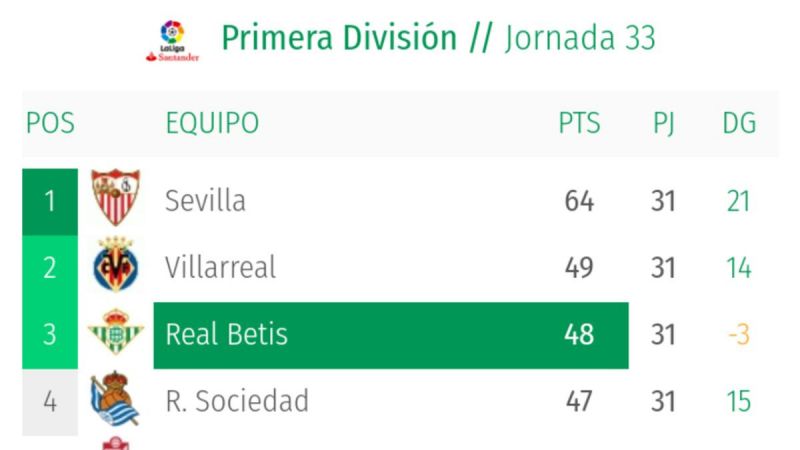800x450 pixels.
Task: Open the Primera División title link
Action: 339,39
